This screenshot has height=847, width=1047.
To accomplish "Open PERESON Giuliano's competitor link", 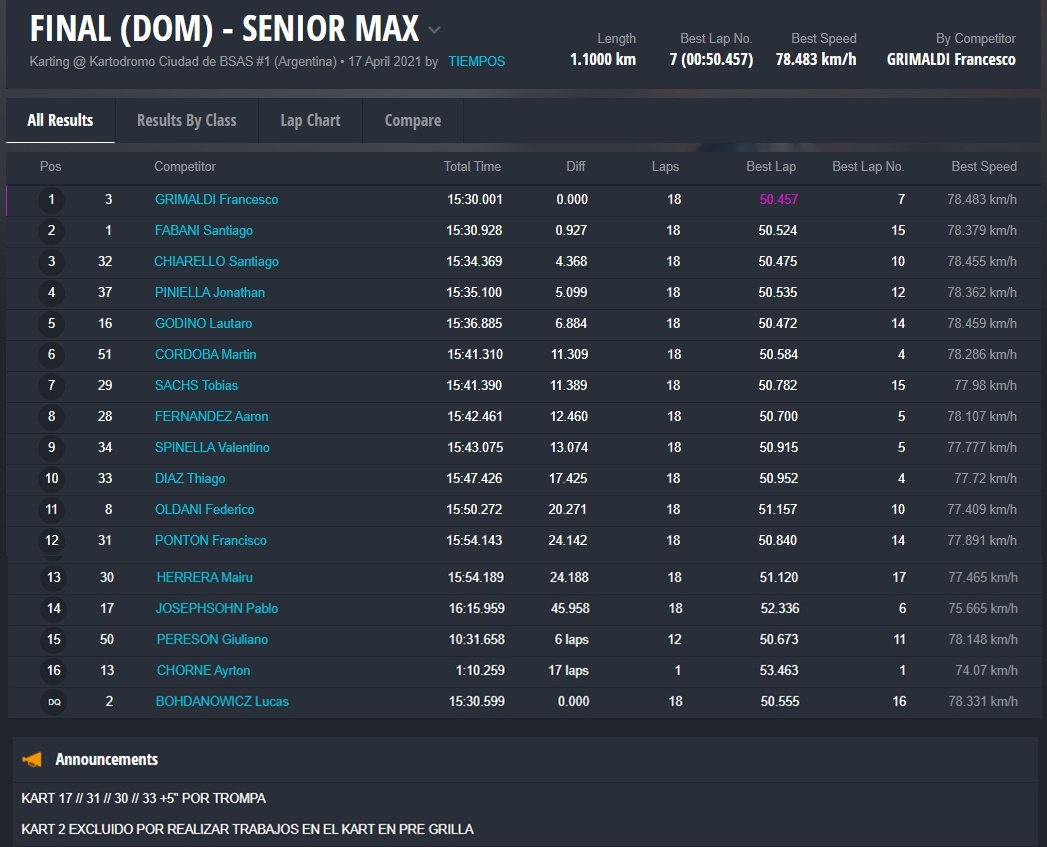I will pos(212,640).
